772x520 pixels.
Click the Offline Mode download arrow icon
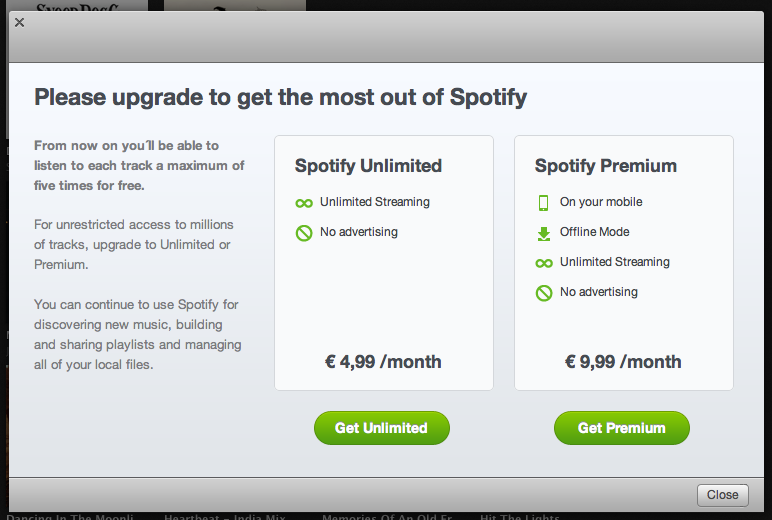click(544, 233)
